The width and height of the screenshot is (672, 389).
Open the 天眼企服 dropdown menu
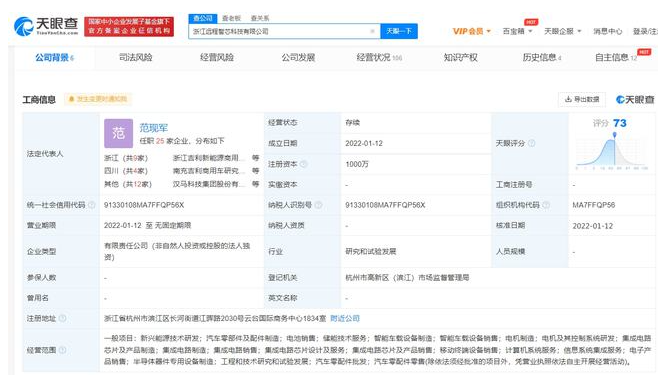(x=563, y=31)
